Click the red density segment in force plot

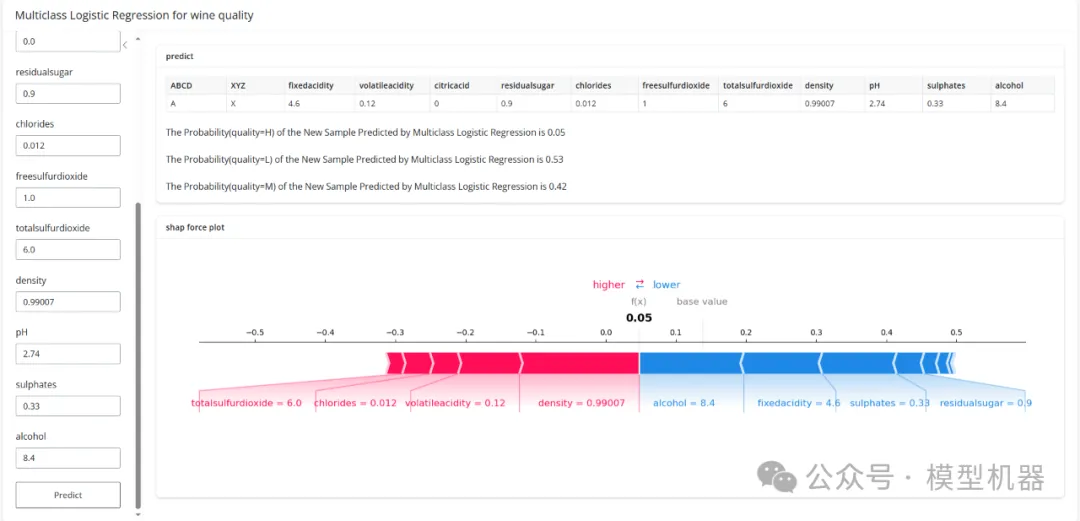(580, 362)
